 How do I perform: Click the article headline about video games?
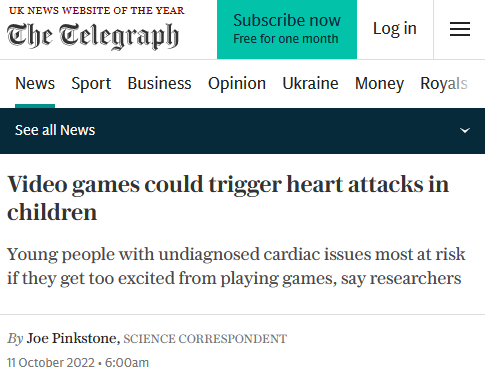click(228, 198)
